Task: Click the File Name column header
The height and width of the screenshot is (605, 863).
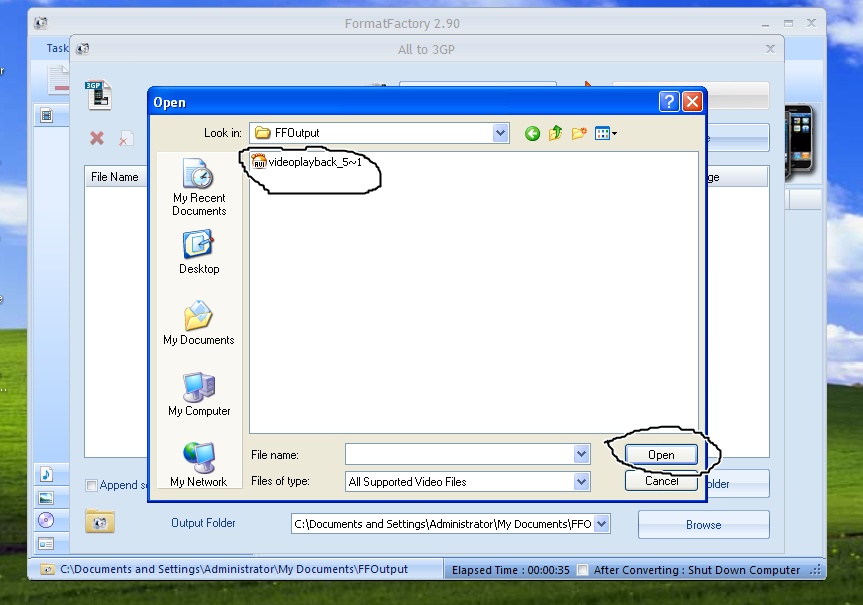Action: pyautogui.click(x=115, y=177)
